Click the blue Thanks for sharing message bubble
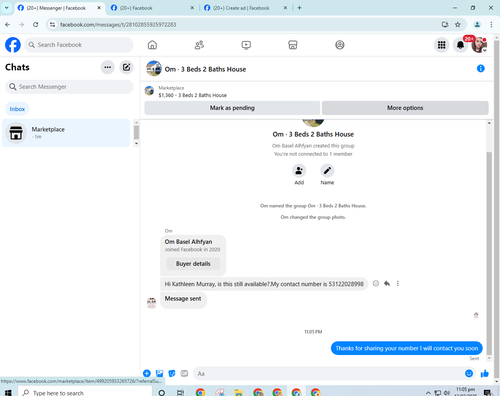 407,348
